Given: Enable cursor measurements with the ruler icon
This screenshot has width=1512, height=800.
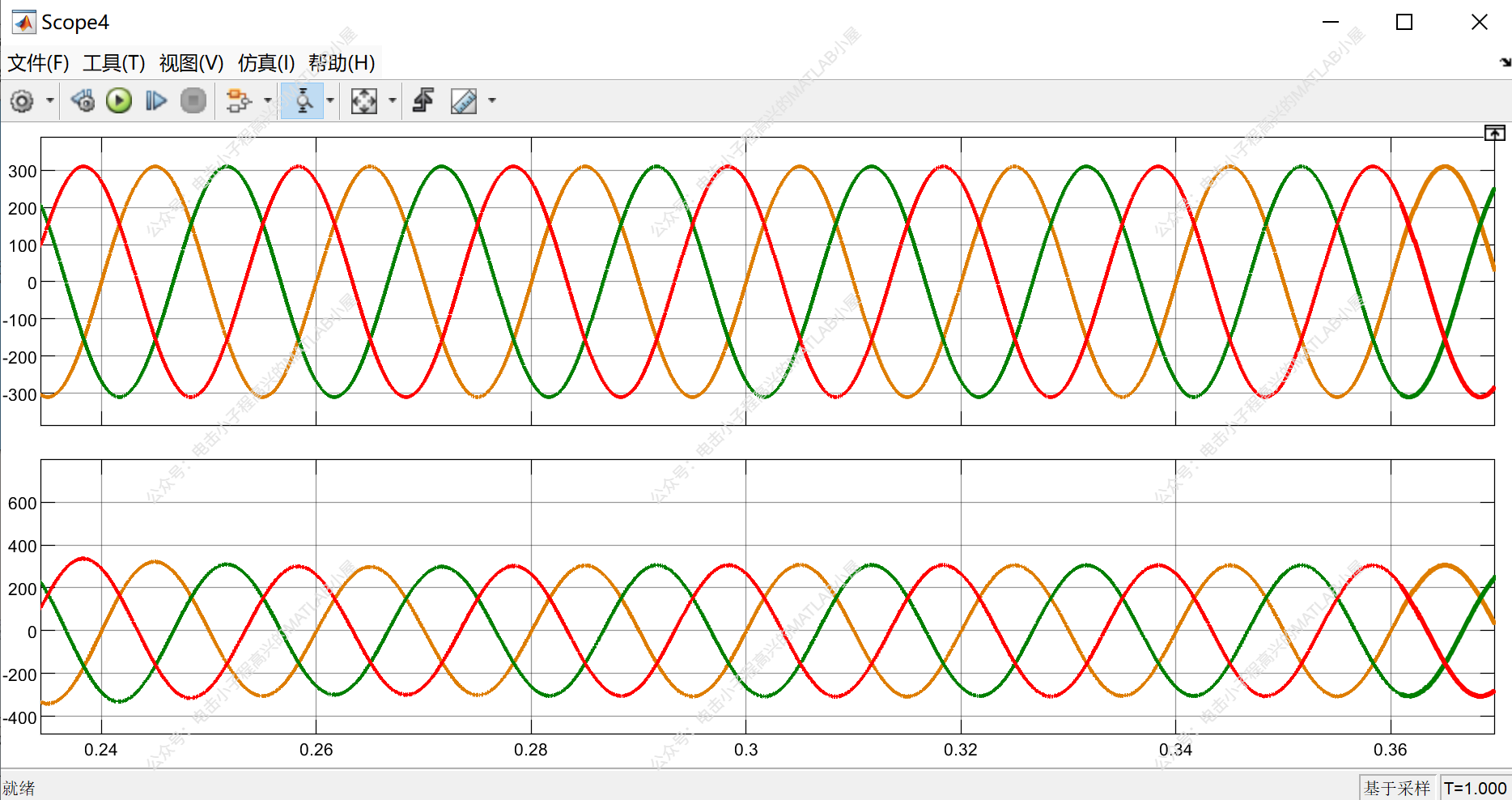Looking at the screenshot, I should pos(464,101).
